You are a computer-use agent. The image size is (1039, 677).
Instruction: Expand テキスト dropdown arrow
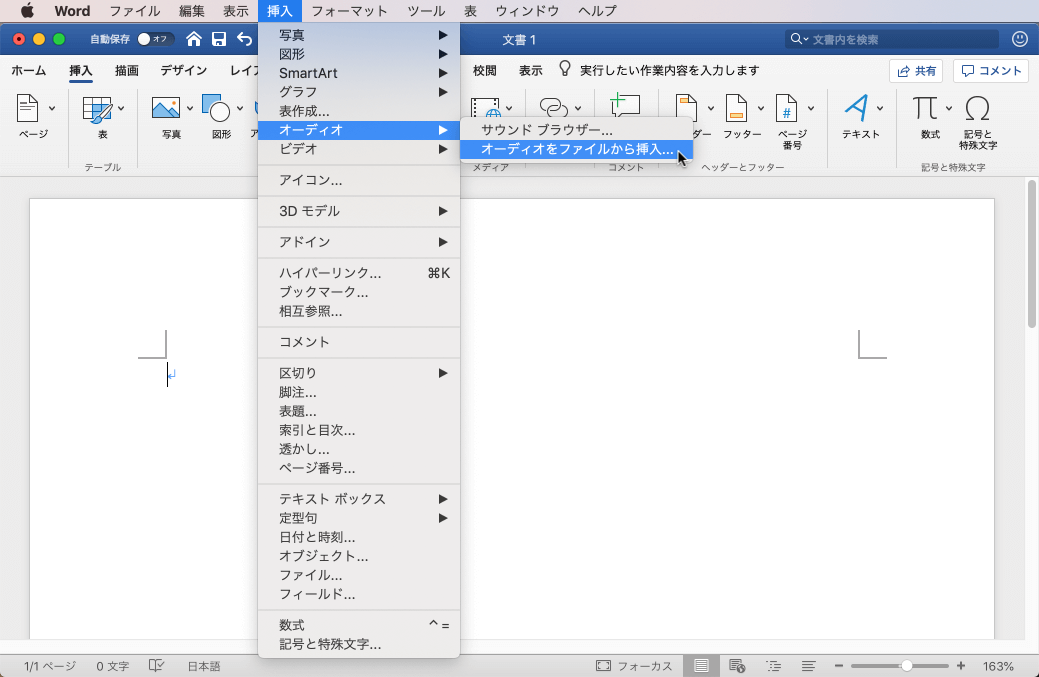[x=880, y=109]
